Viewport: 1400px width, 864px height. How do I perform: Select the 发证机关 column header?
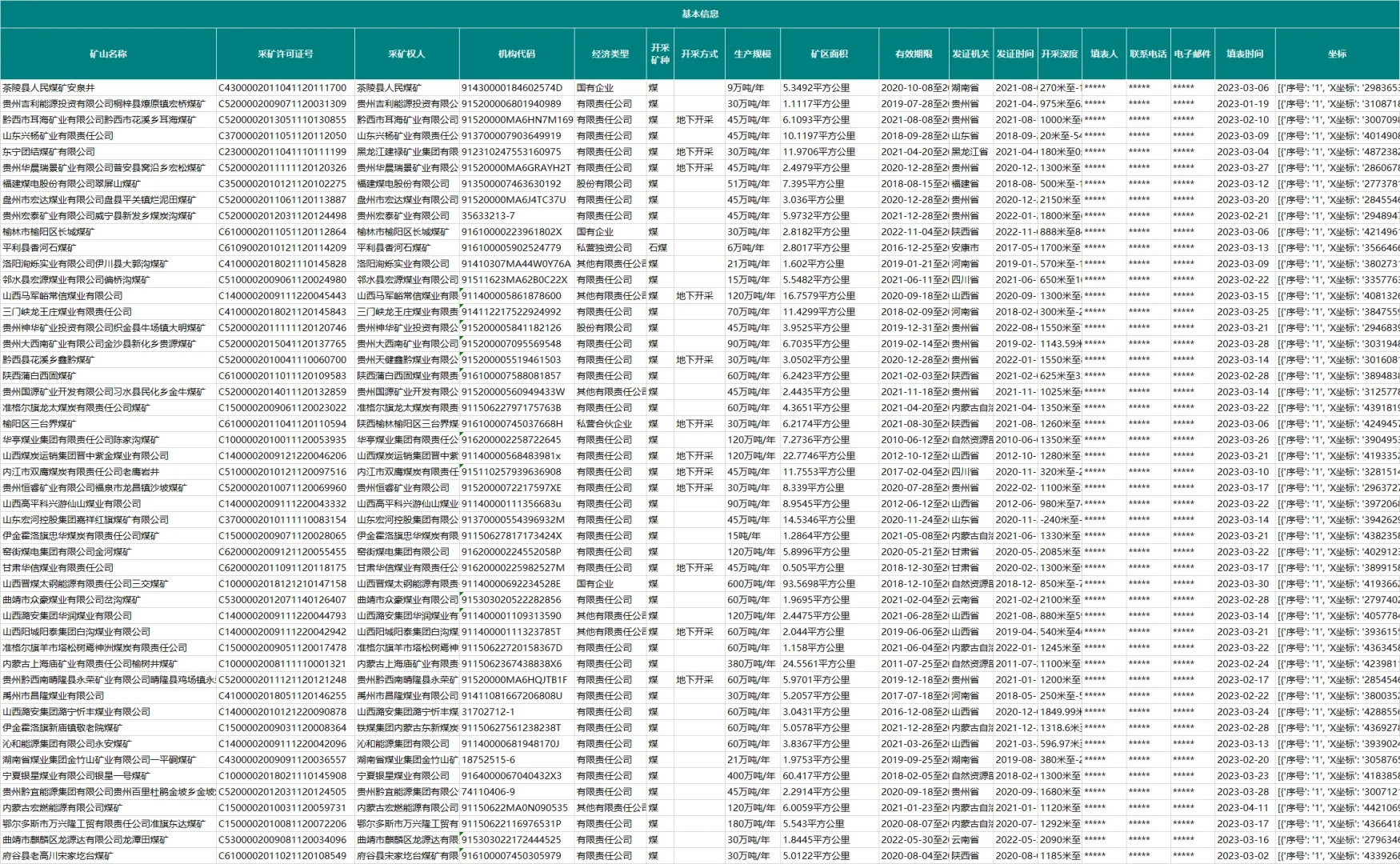click(x=970, y=54)
